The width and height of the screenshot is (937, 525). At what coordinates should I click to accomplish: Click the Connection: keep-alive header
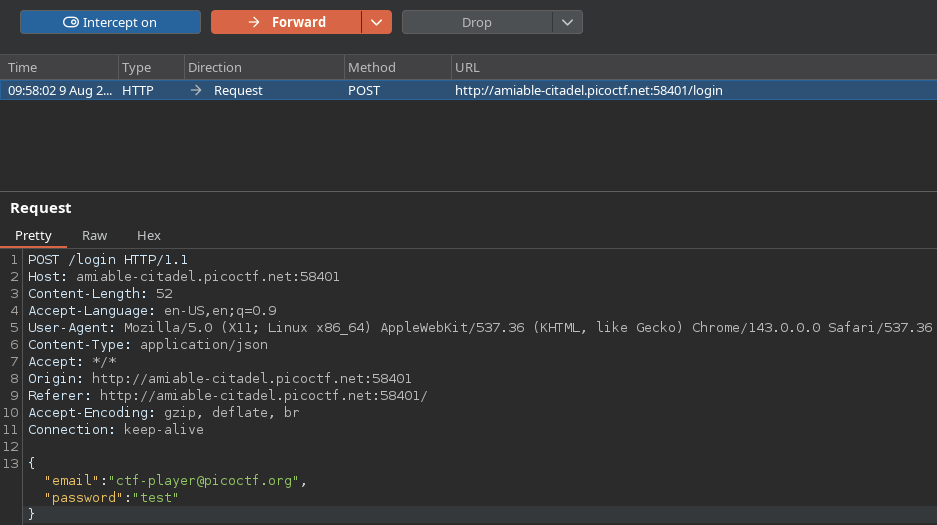pyautogui.click(x=116, y=429)
